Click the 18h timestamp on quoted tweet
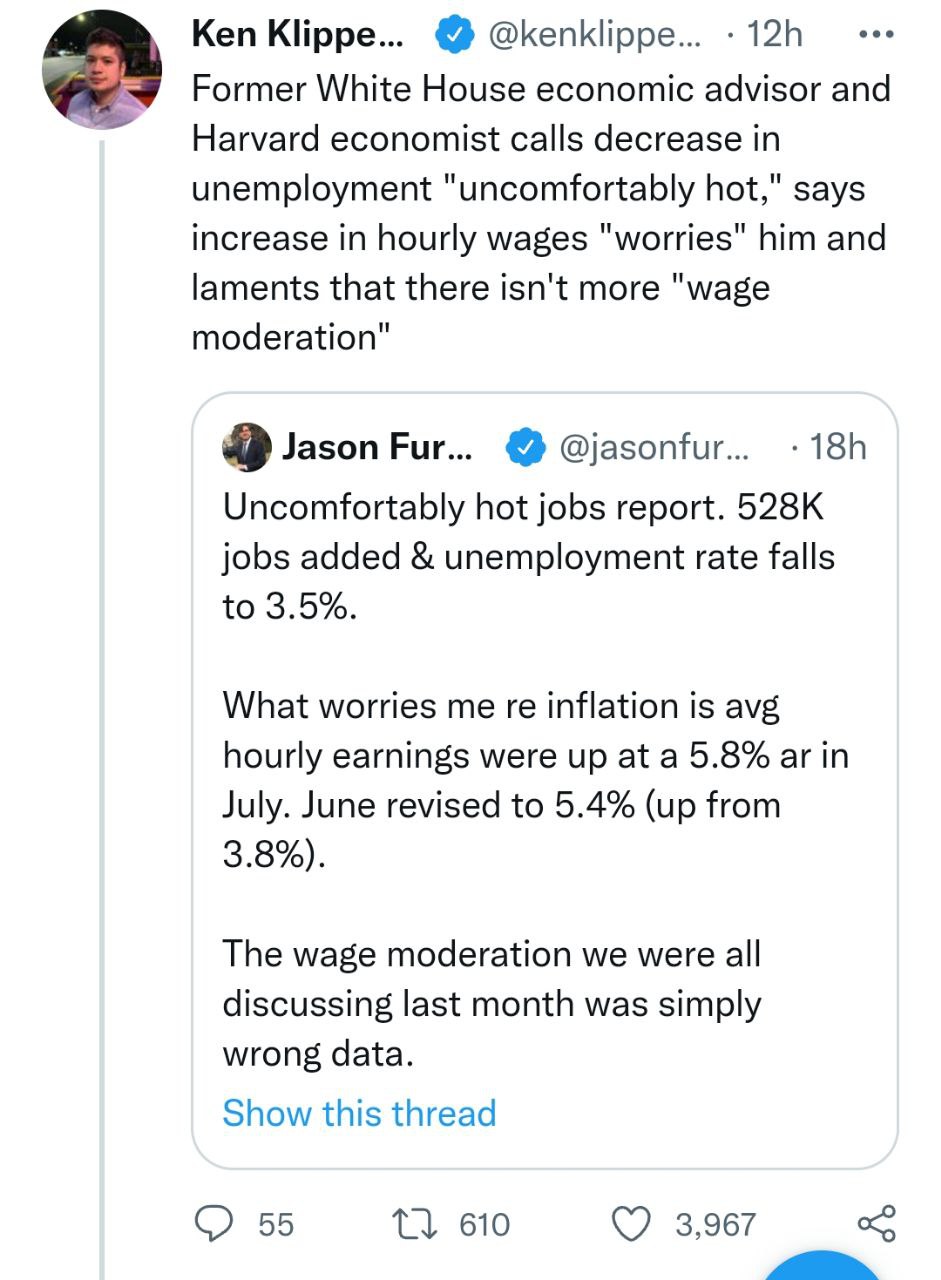The height and width of the screenshot is (1280, 941). (x=837, y=447)
